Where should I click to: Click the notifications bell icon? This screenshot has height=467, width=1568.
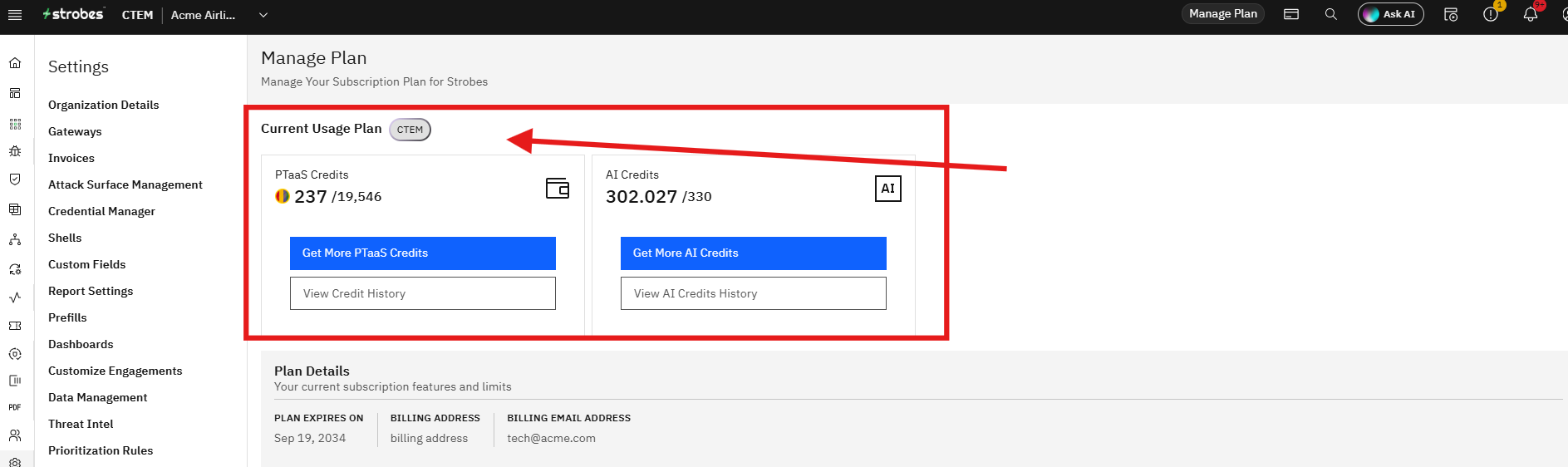(1530, 15)
